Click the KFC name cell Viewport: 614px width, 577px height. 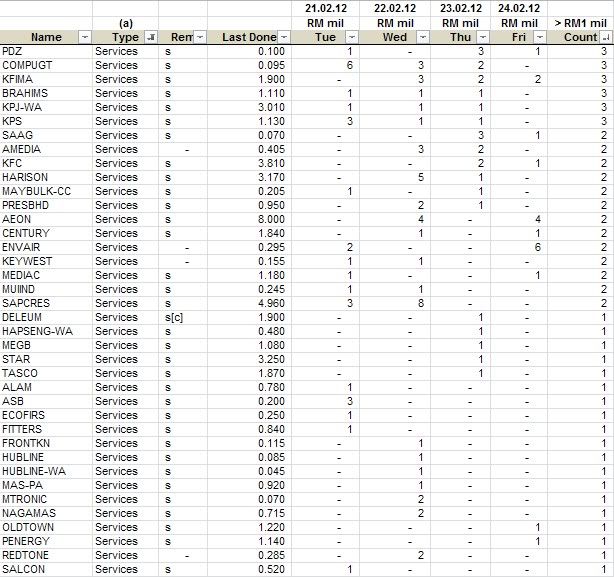(x=46, y=163)
